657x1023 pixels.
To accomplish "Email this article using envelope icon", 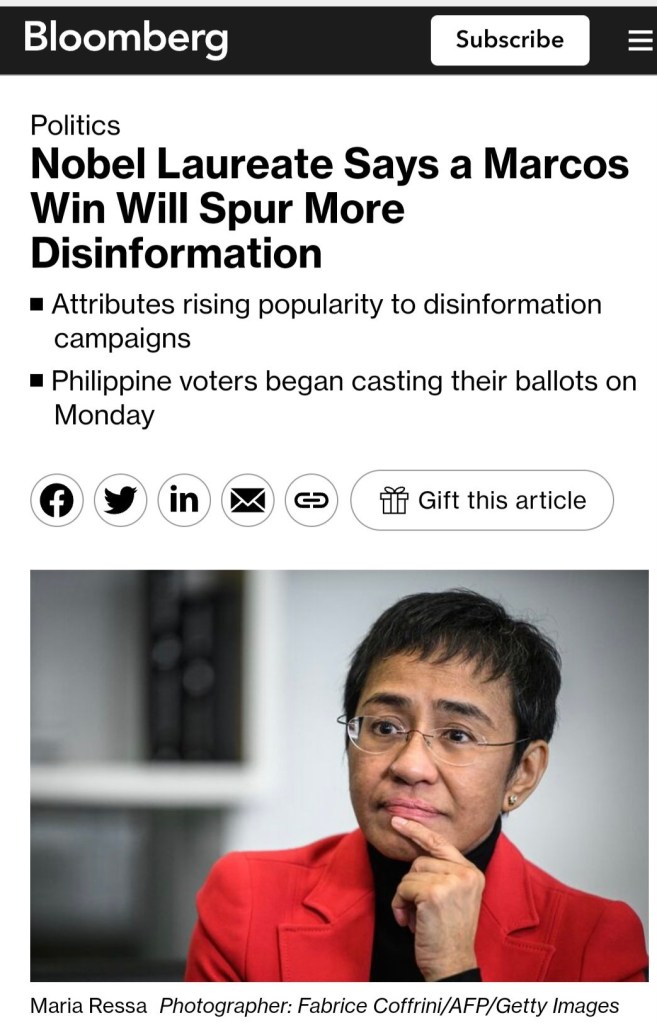I will coord(248,500).
